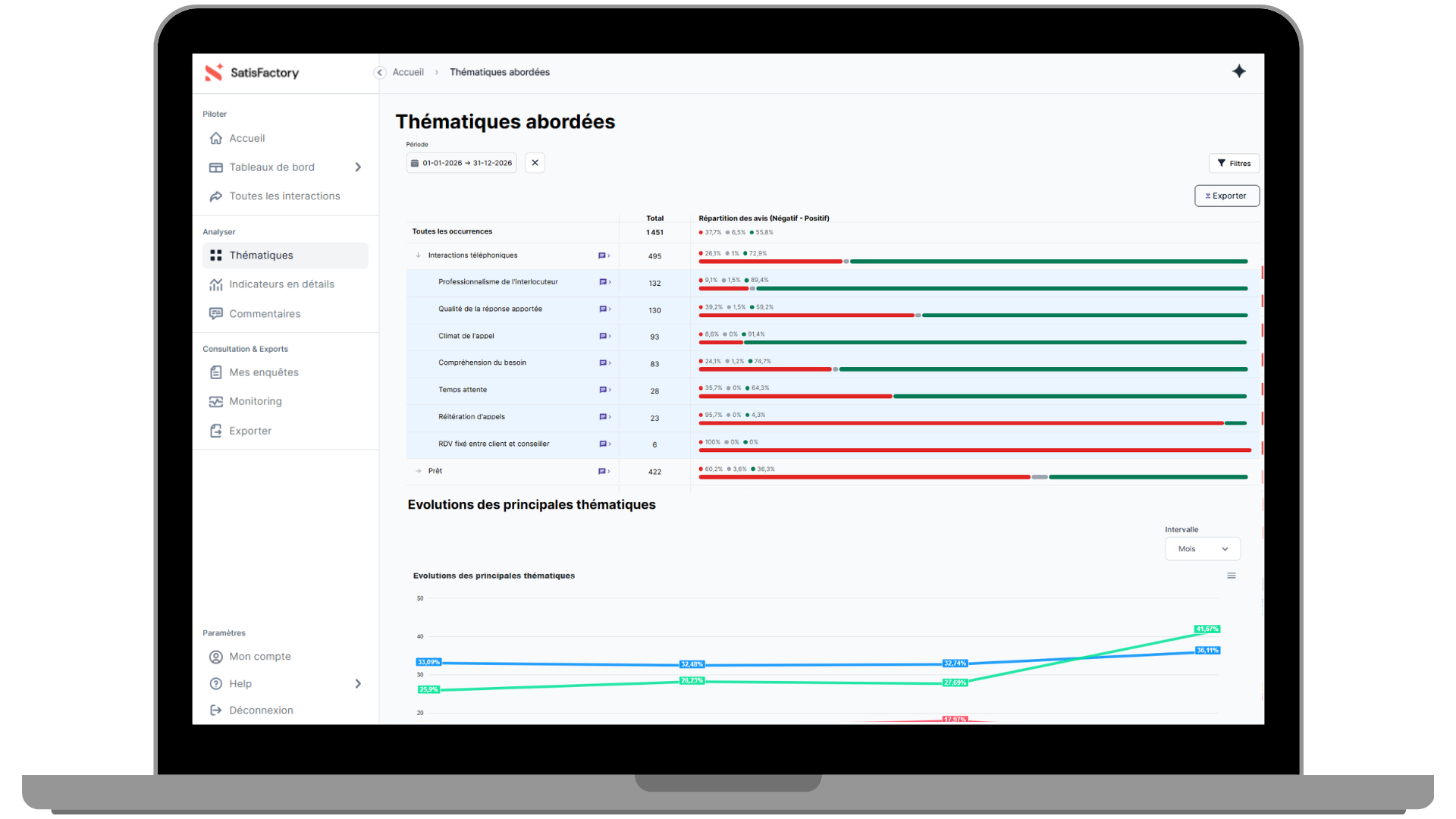Open comments icon for Temps attente row
Image resolution: width=1456 pixels, height=819 pixels.
(604, 390)
